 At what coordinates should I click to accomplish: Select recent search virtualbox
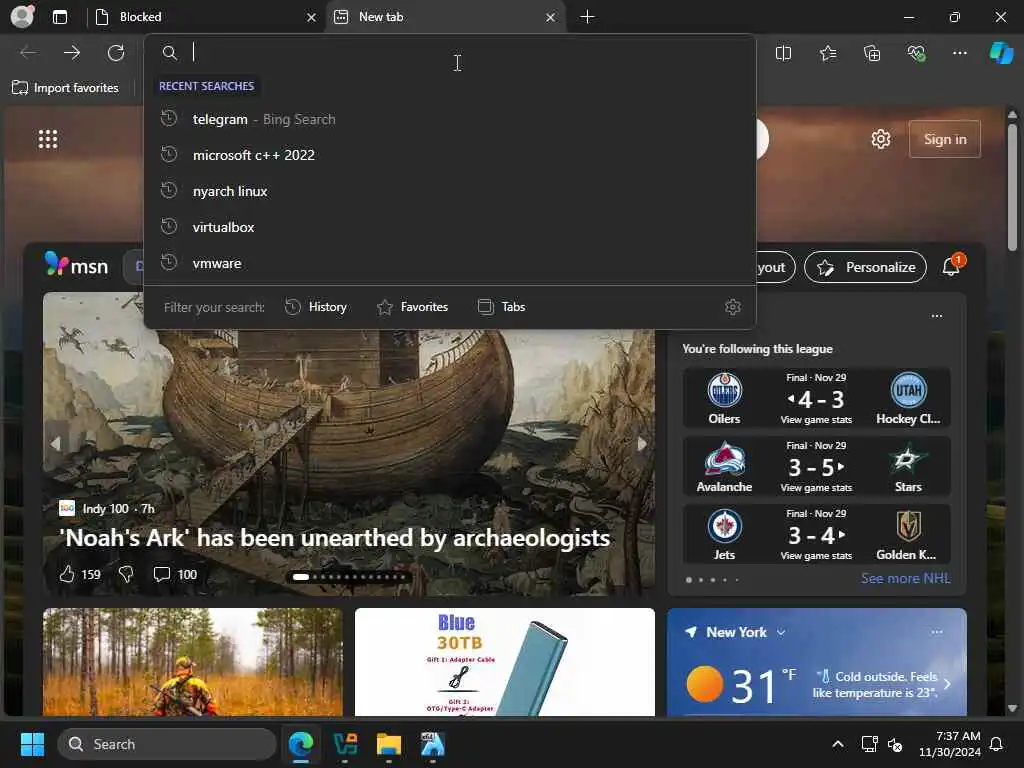click(450, 227)
